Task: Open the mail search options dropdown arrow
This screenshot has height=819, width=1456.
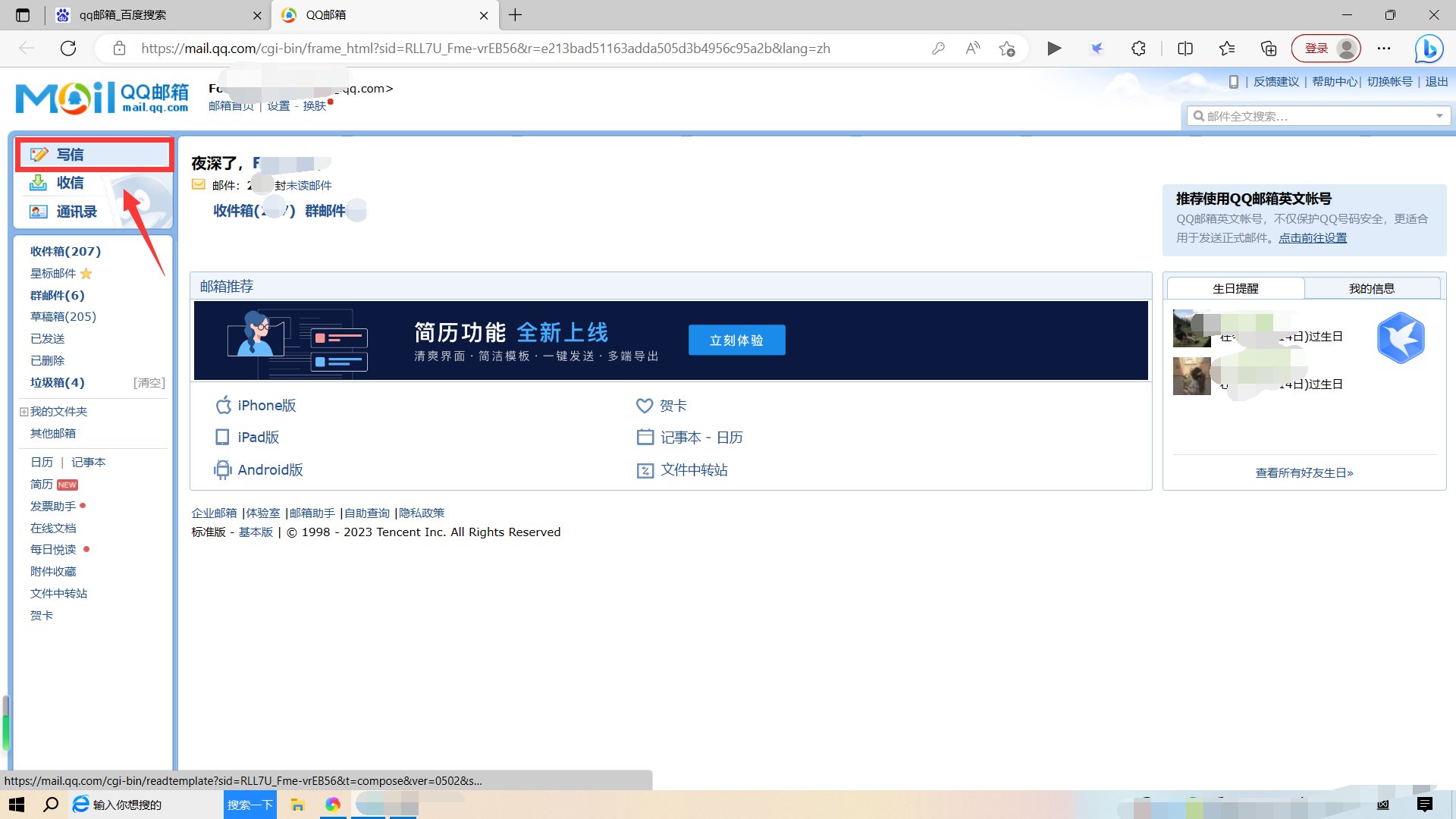Action: (x=1439, y=115)
